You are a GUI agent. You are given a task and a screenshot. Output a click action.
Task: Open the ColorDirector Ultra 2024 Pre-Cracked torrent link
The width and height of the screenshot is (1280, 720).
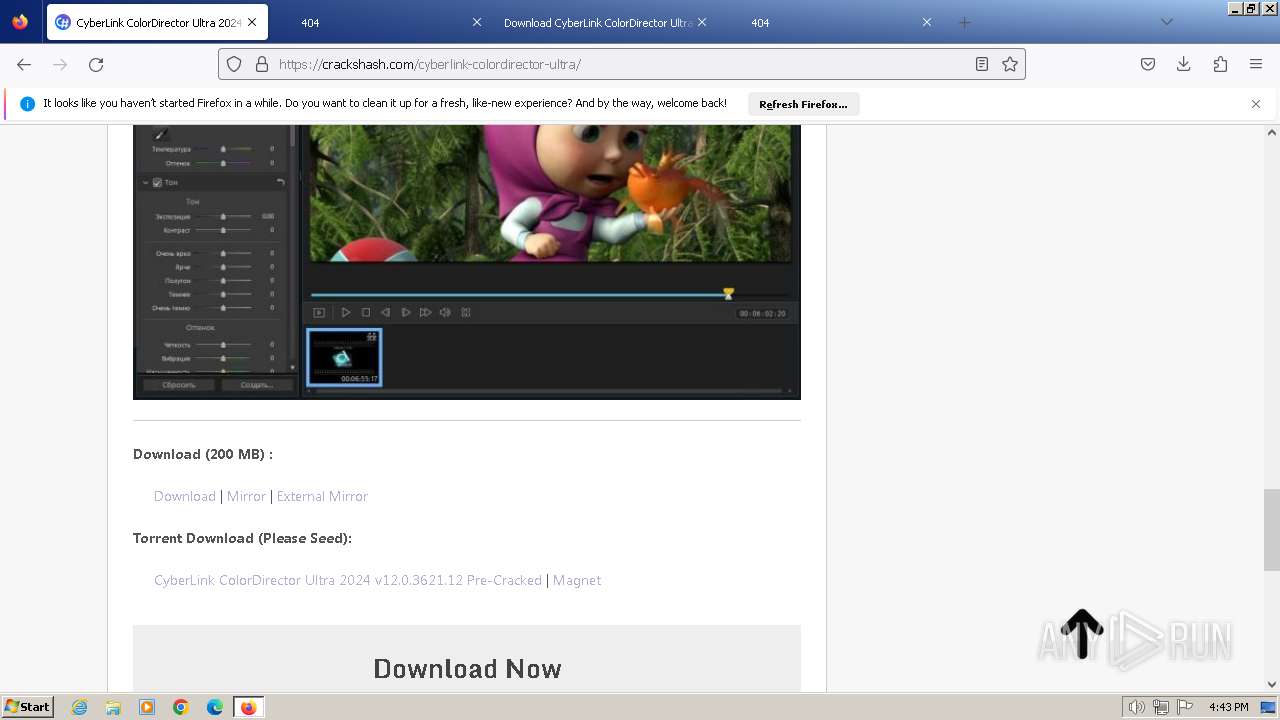coord(348,580)
